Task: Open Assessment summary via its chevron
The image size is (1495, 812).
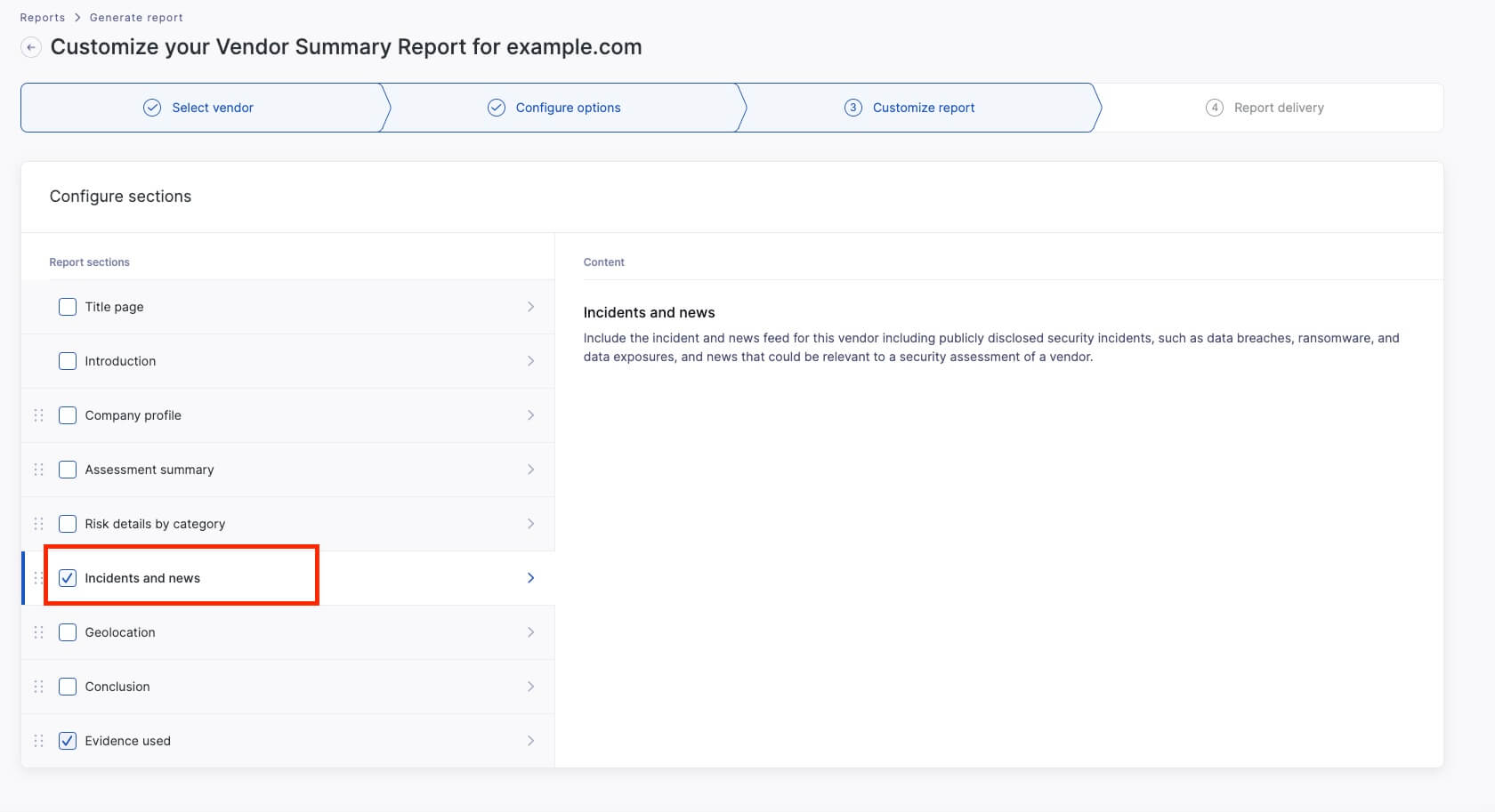Action: 531,470
